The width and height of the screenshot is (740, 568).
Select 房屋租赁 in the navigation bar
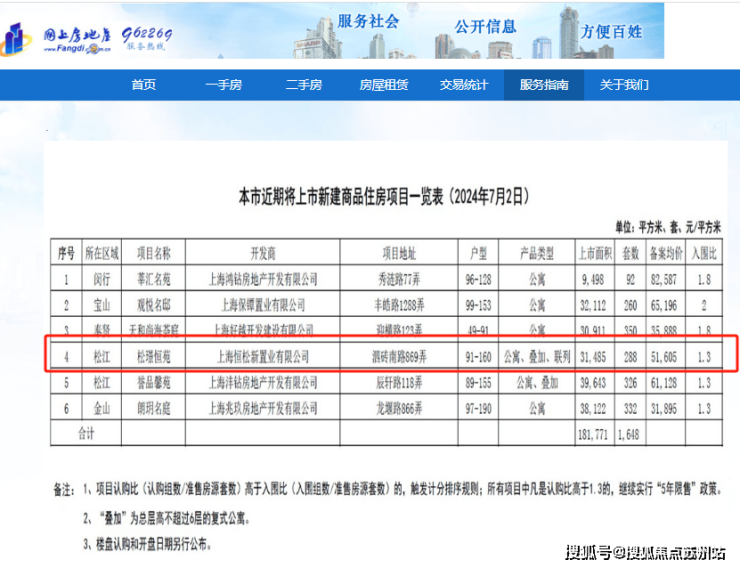(x=383, y=85)
